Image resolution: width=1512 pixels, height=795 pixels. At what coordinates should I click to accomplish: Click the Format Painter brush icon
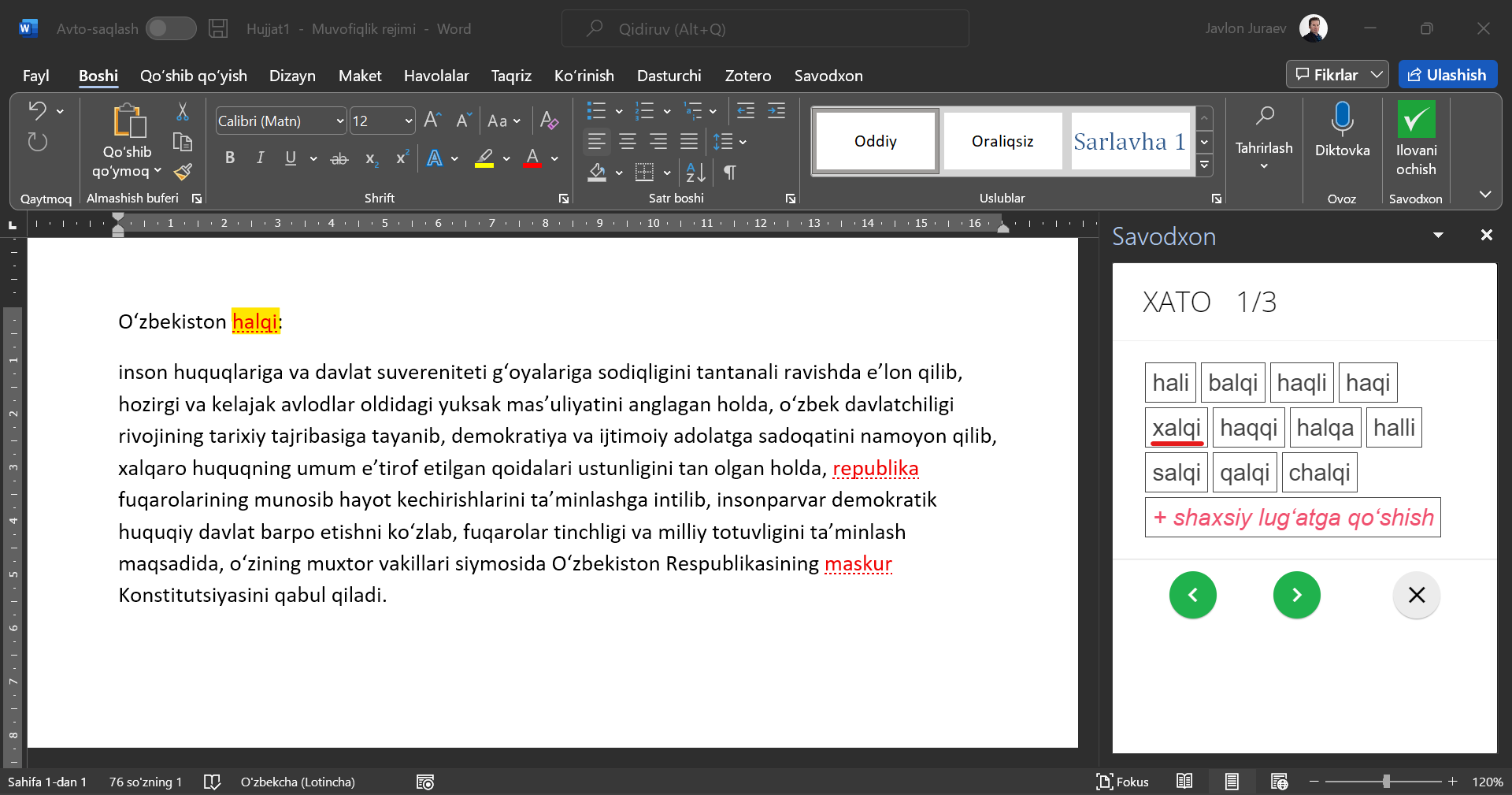tap(183, 172)
